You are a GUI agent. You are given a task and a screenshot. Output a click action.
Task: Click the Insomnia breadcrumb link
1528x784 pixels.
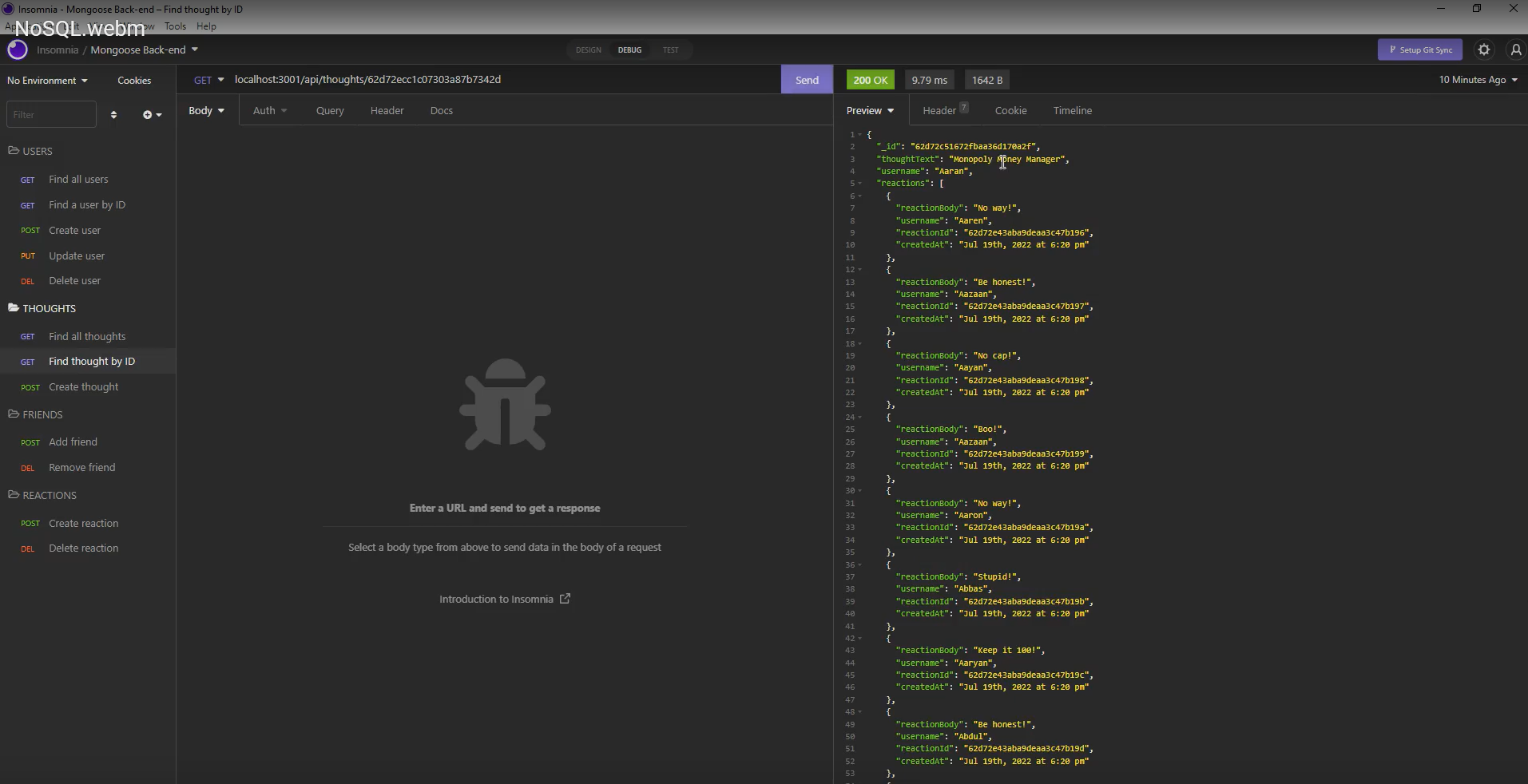[x=58, y=49]
